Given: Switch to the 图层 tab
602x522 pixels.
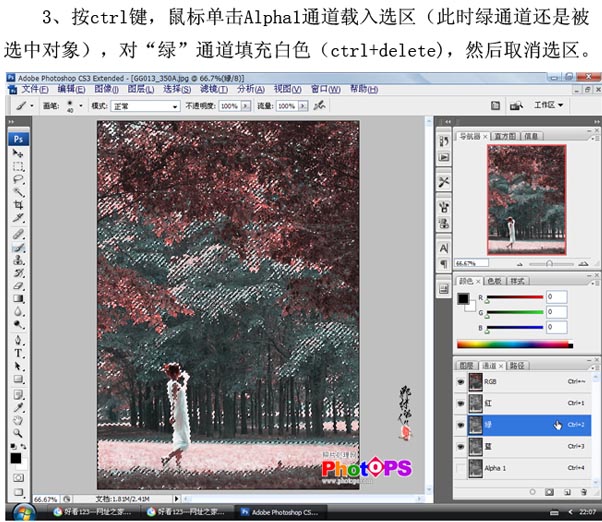Looking at the screenshot, I should 466,365.
